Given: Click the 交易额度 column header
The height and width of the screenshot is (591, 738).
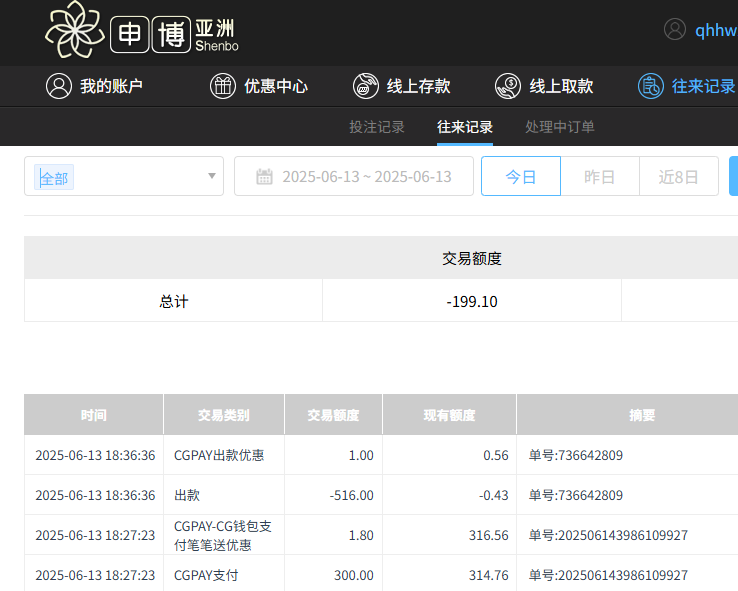Looking at the screenshot, I should tap(333, 415).
